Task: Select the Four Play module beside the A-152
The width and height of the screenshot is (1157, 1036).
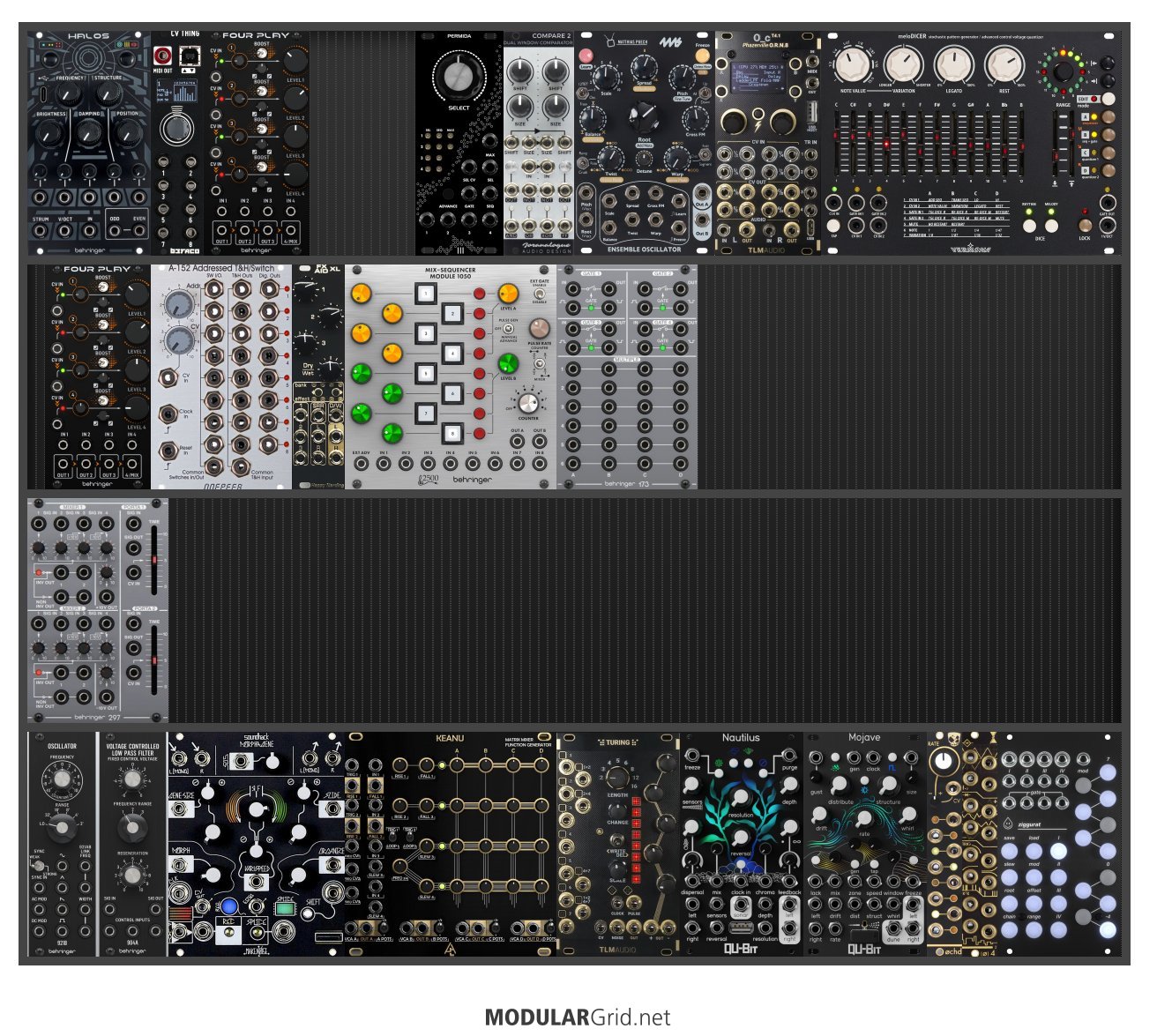Action: (x=98, y=376)
